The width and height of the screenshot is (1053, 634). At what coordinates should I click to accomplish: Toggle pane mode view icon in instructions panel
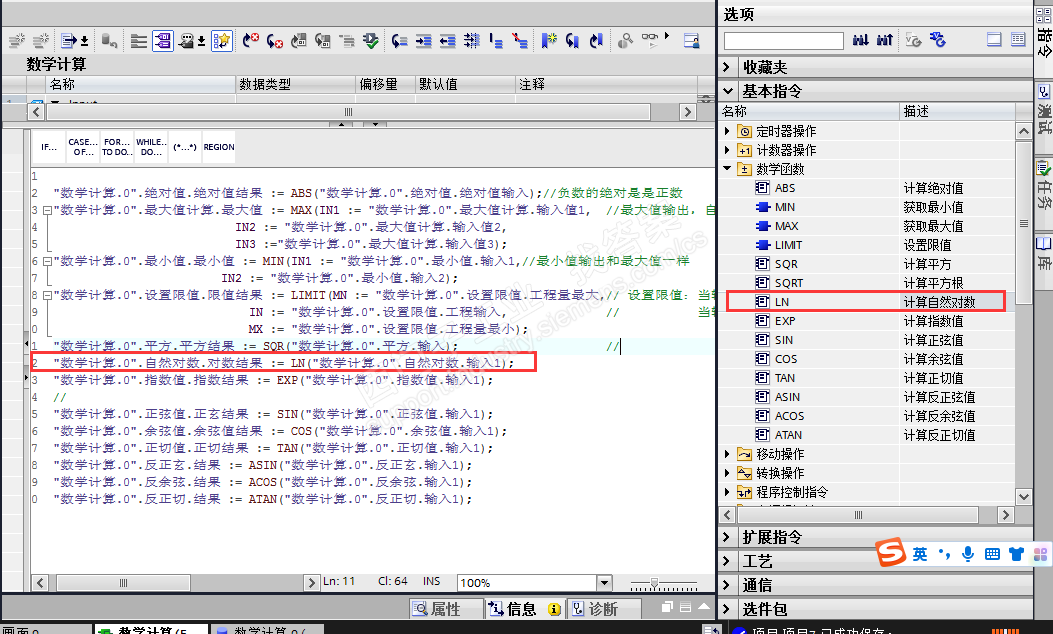pos(995,40)
